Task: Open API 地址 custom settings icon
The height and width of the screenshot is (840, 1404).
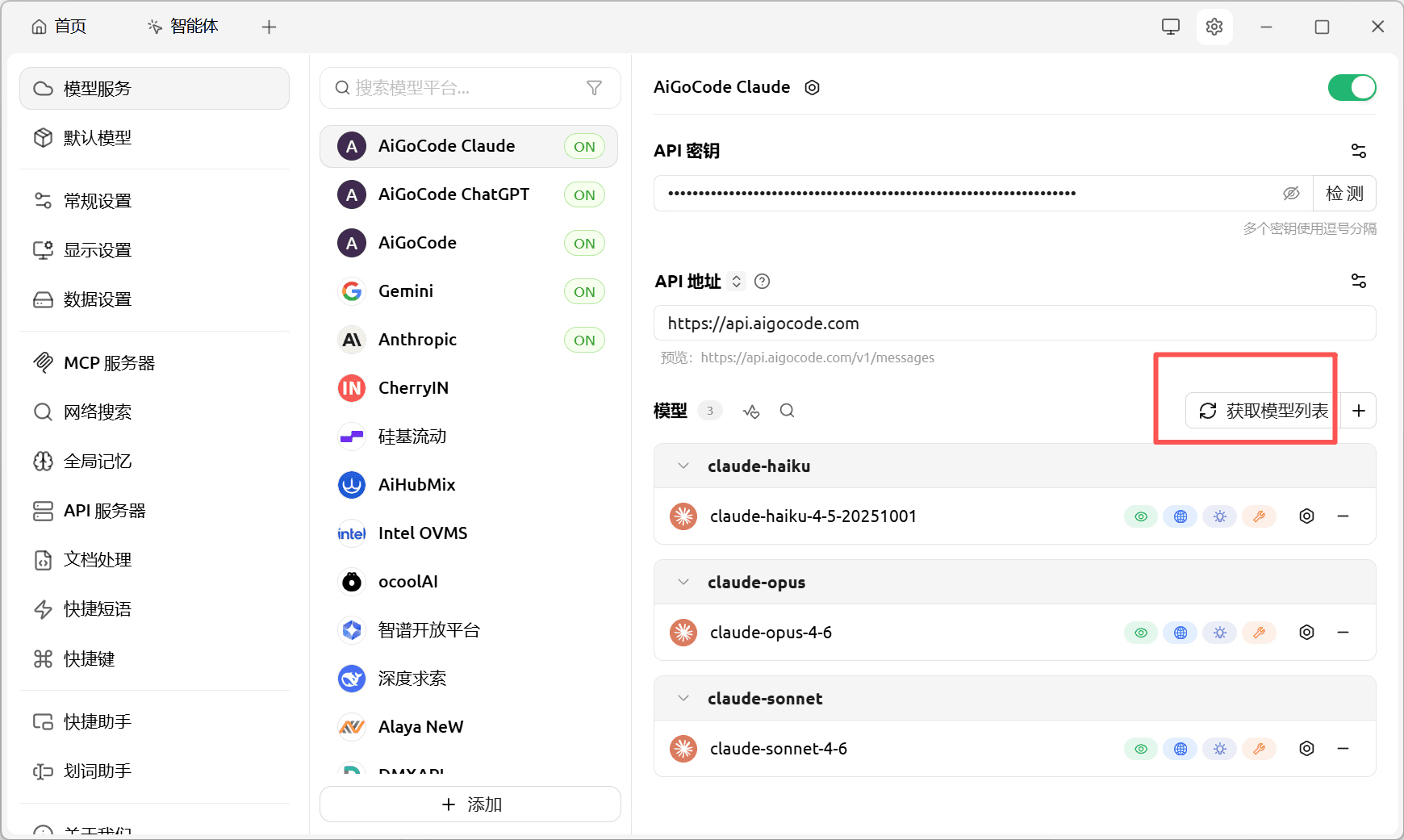Action: [1359, 281]
